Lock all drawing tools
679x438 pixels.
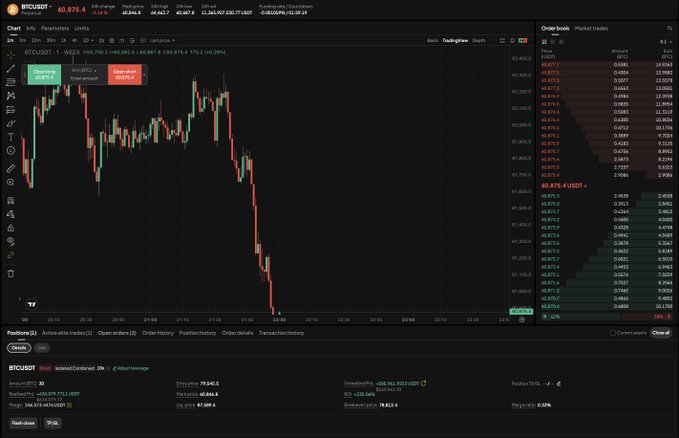point(11,228)
